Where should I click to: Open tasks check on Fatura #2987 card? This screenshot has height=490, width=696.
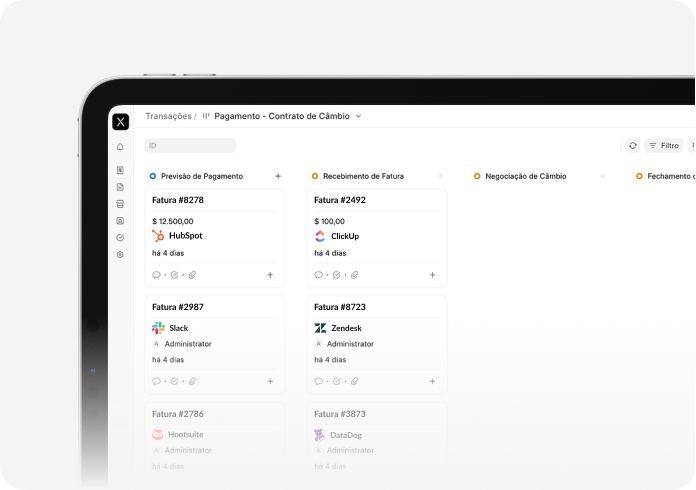click(x=174, y=381)
